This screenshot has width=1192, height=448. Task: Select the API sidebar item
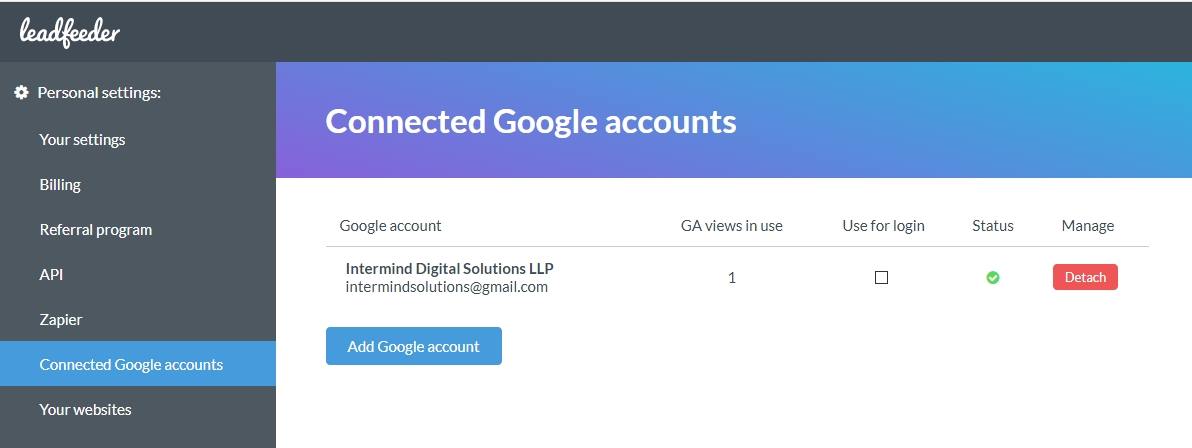point(51,275)
